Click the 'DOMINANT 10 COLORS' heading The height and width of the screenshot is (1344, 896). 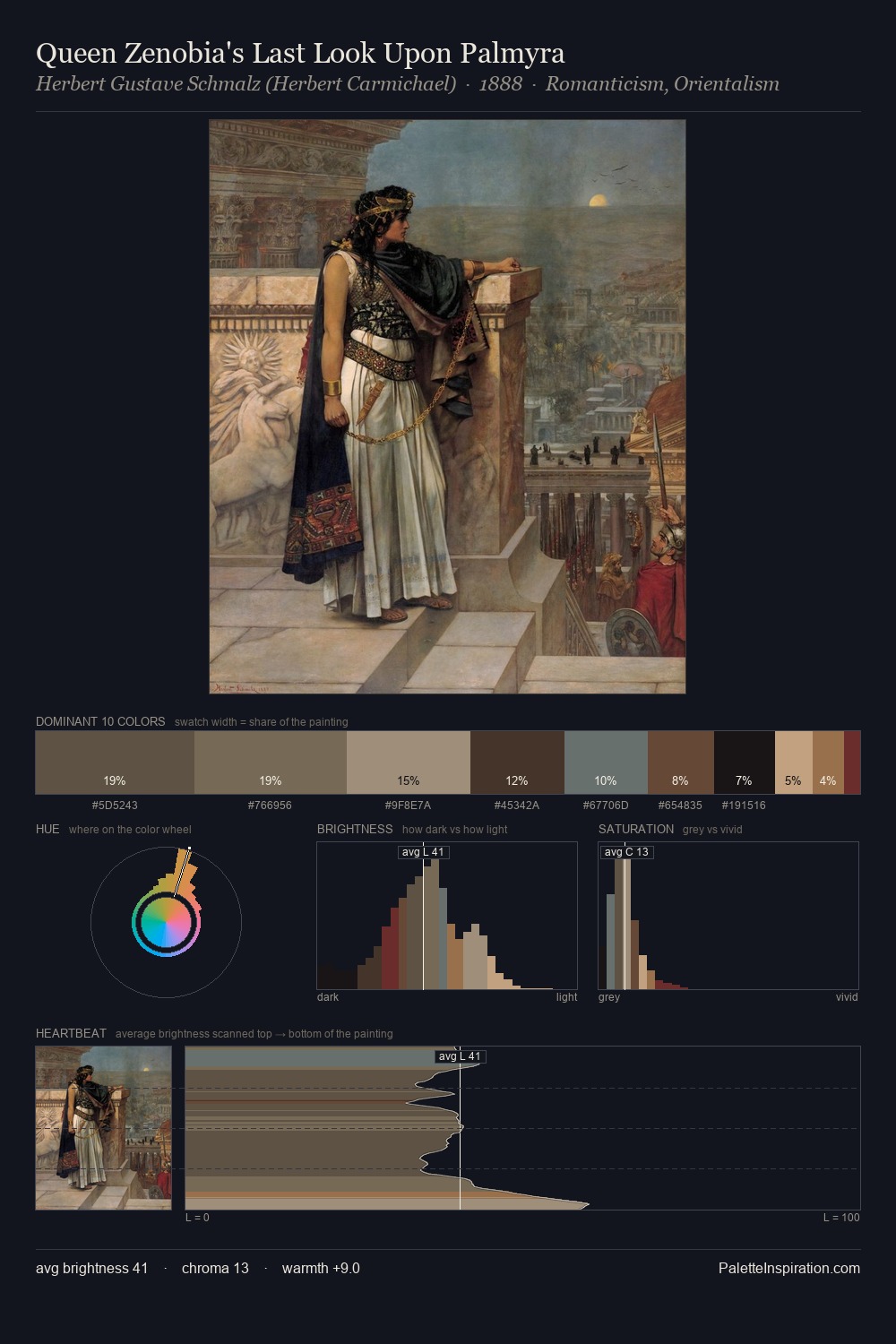click(100, 721)
